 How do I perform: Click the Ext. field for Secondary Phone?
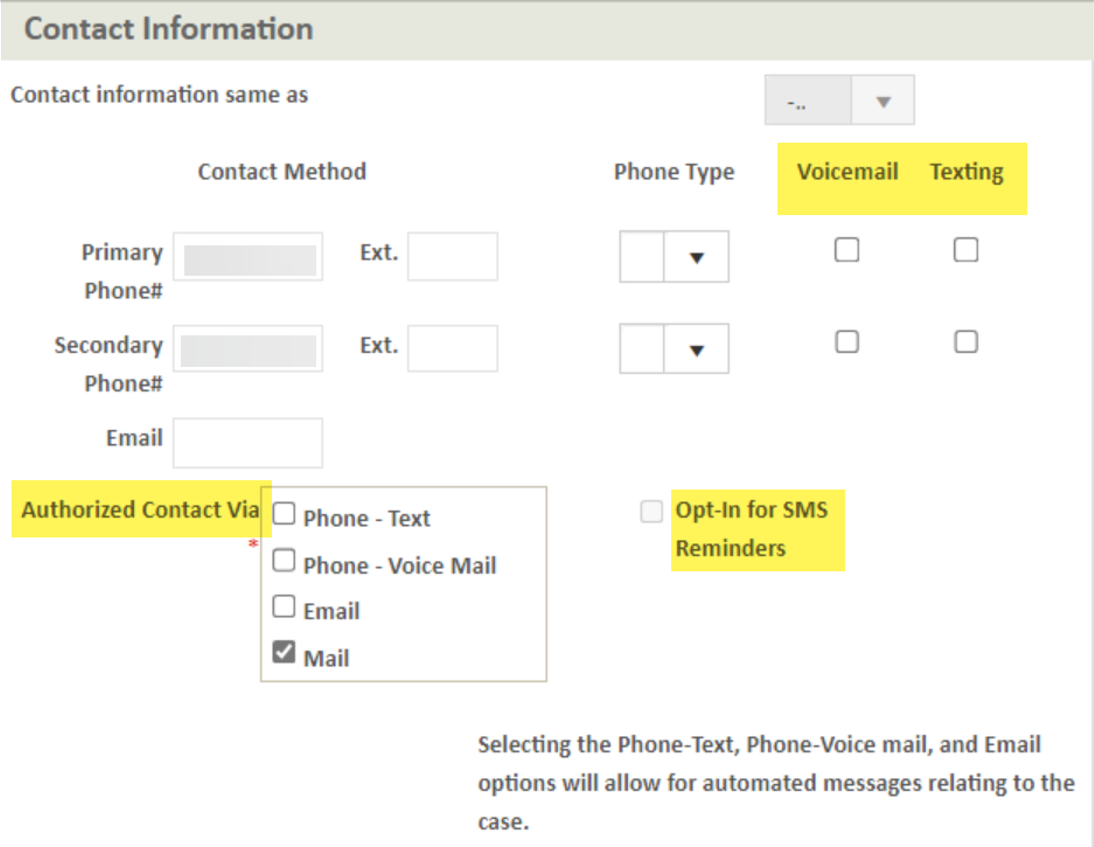452,348
